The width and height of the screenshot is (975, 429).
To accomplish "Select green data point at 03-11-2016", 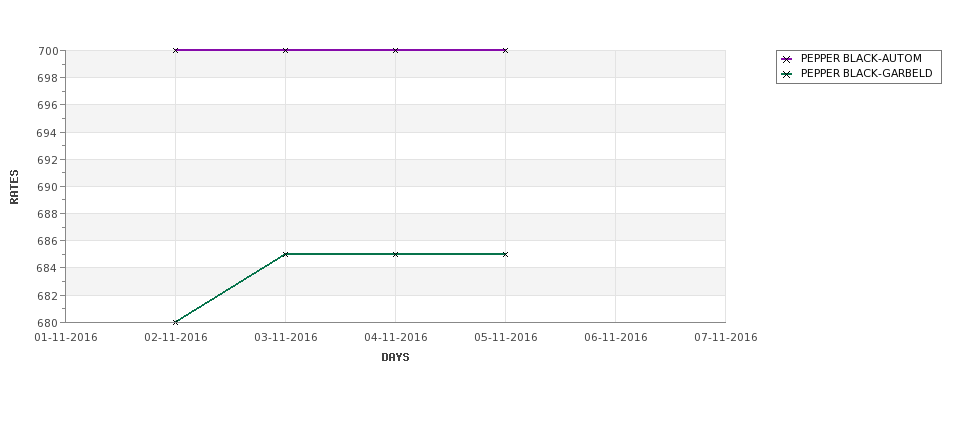I will coord(285,254).
